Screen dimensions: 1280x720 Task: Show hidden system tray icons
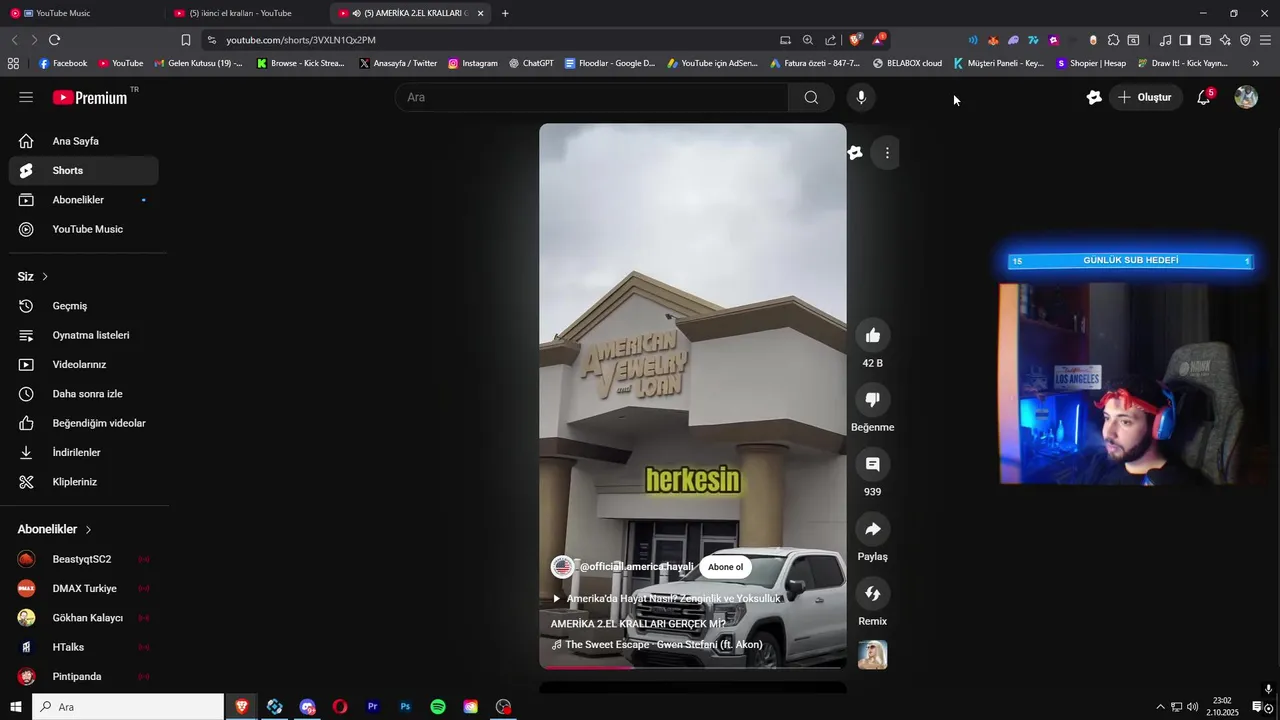pyautogui.click(x=1160, y=707)
